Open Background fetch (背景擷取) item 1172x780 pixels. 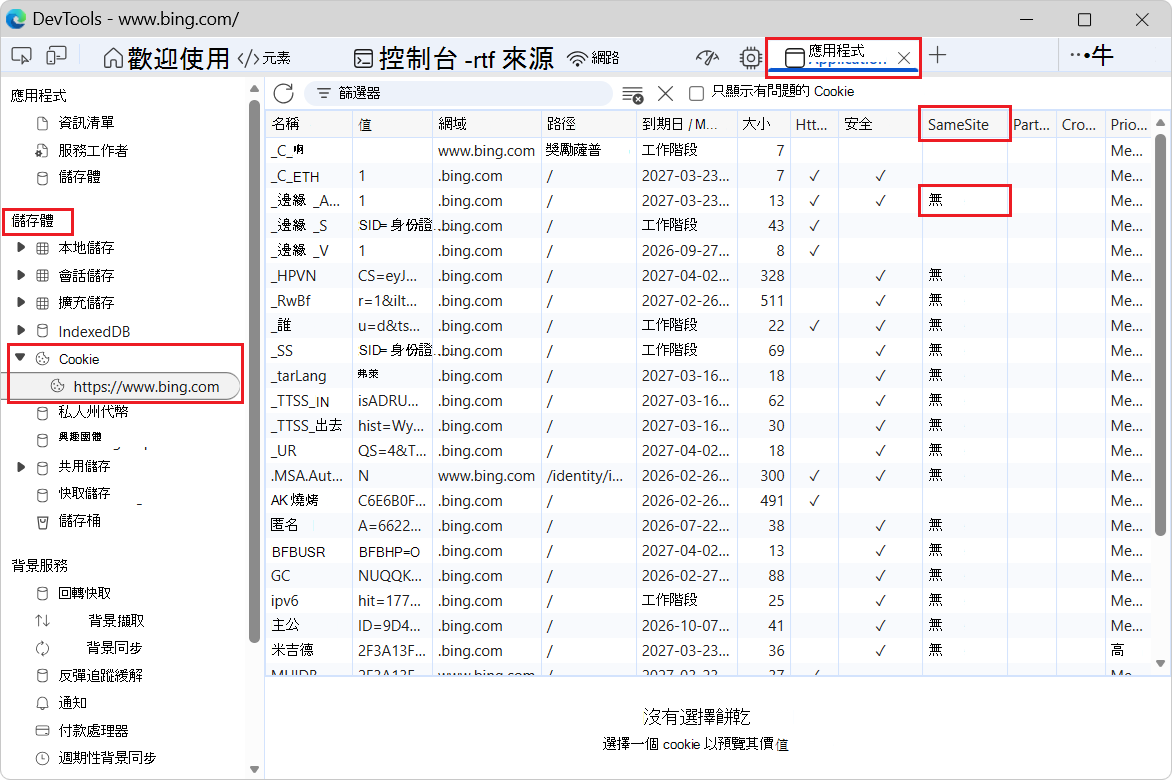(x=115, y=621)
